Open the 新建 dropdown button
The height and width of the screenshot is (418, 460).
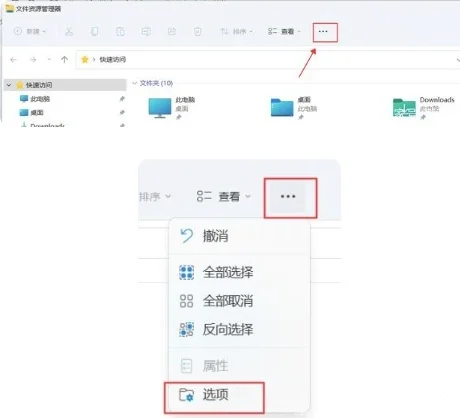click(x=30, y=31)
